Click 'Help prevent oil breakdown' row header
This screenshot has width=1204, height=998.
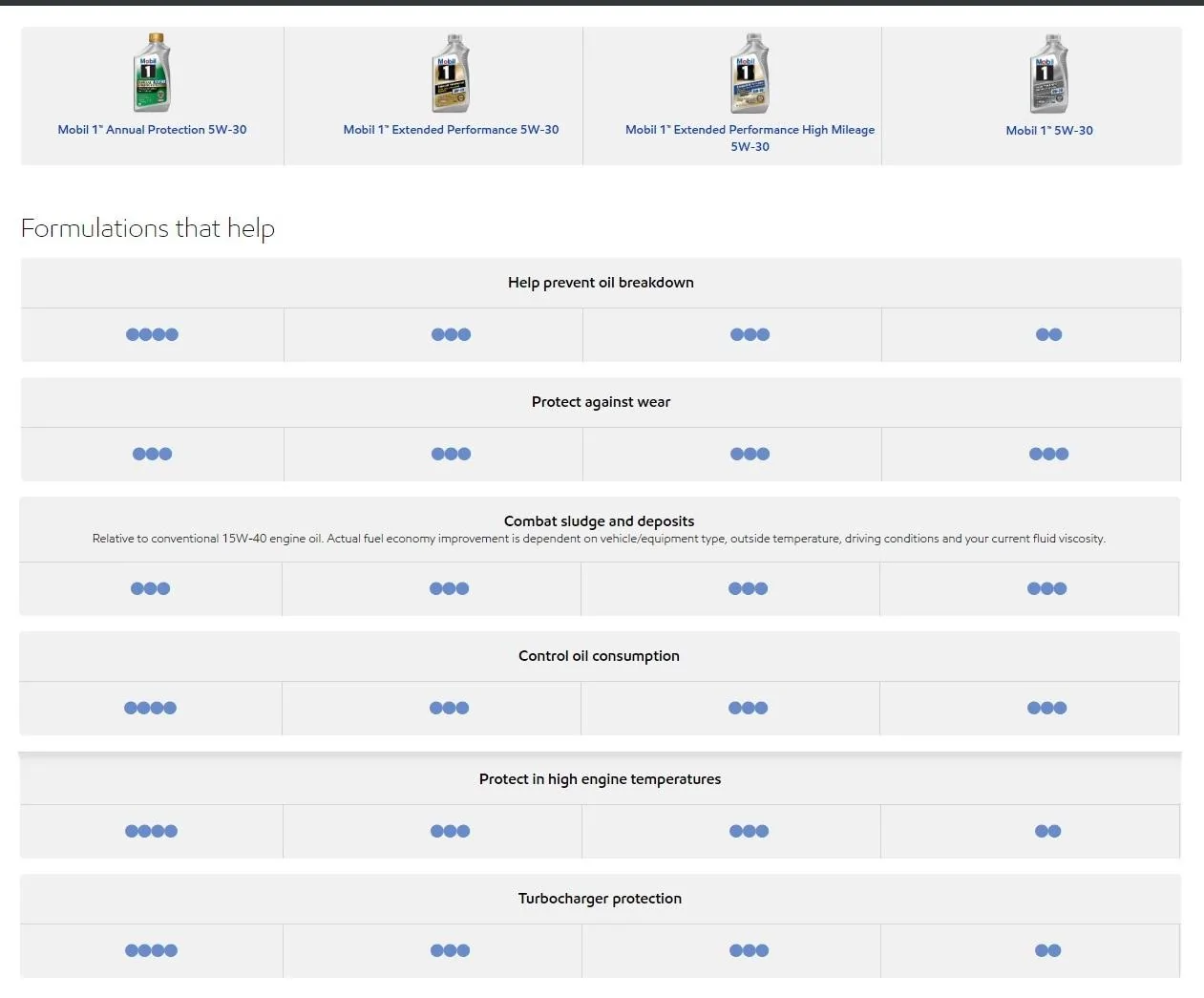point(601,283)
